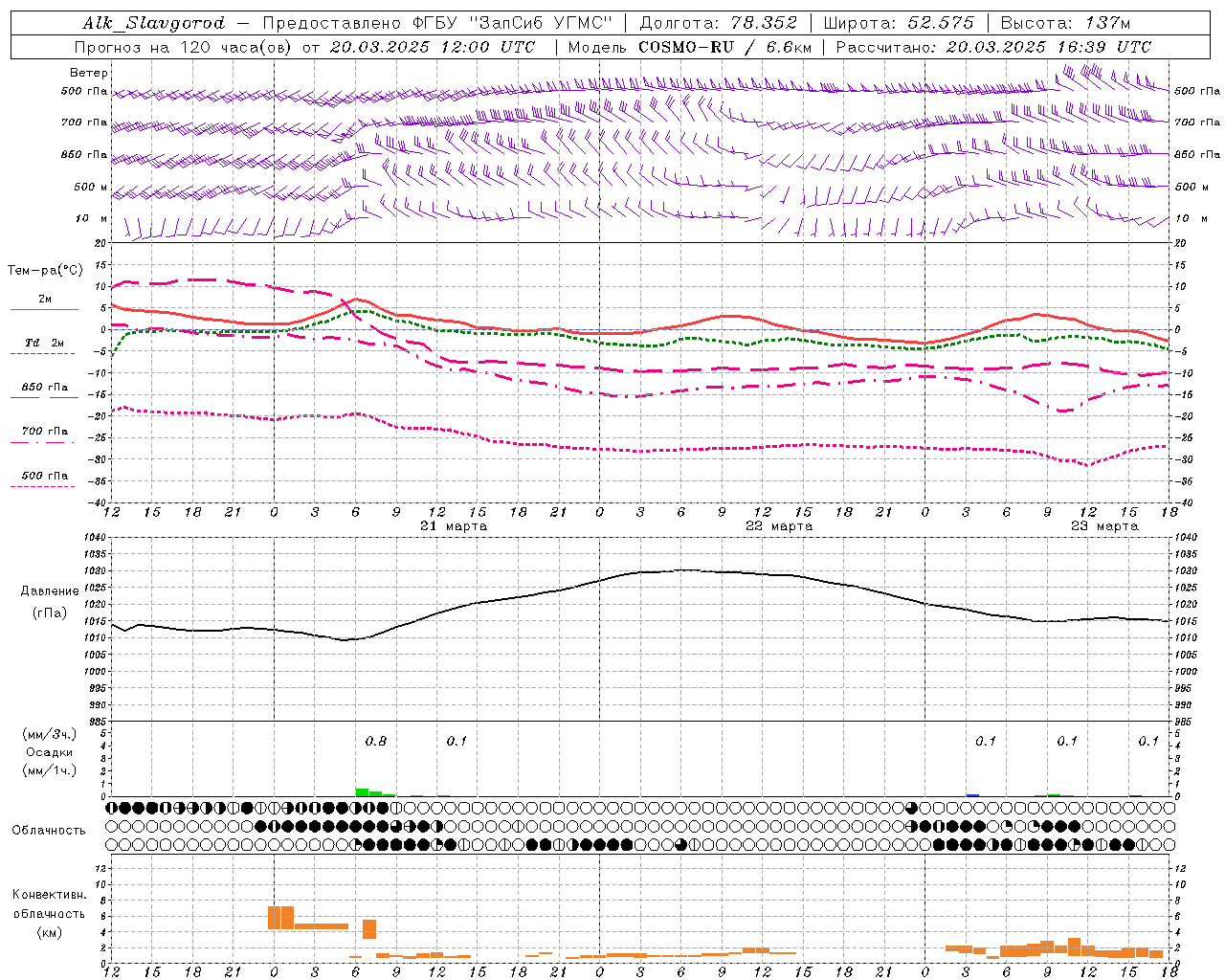Click the 22 марта date label
Screen dimensions: 1225x980
tap(779, 526)
